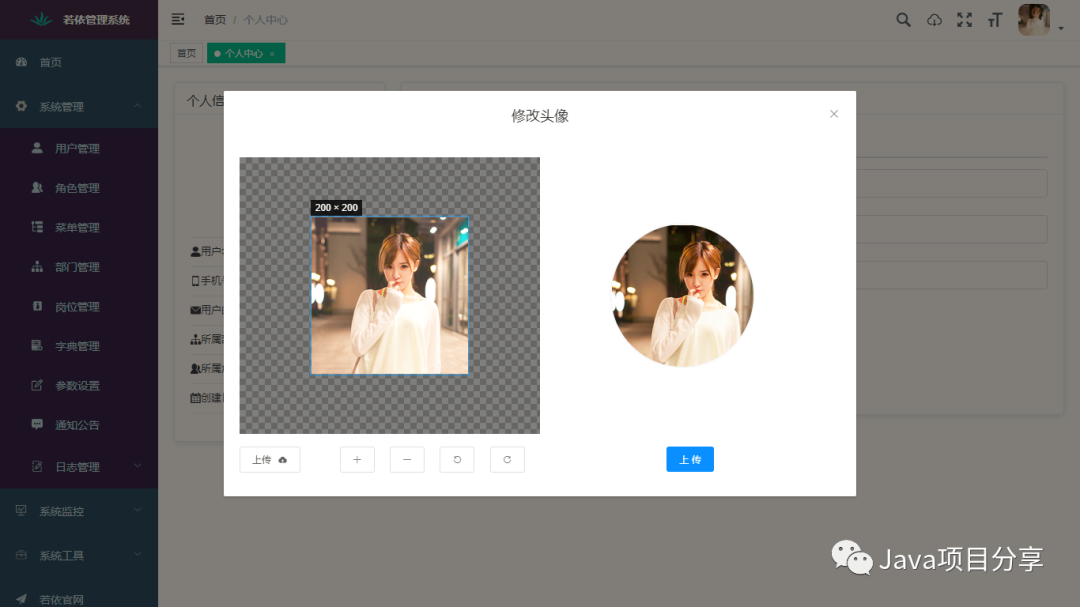Viewport: 1080px width, 607px height.
Task: Click the white 上传 file select button
Action: [x=270, y=459]
